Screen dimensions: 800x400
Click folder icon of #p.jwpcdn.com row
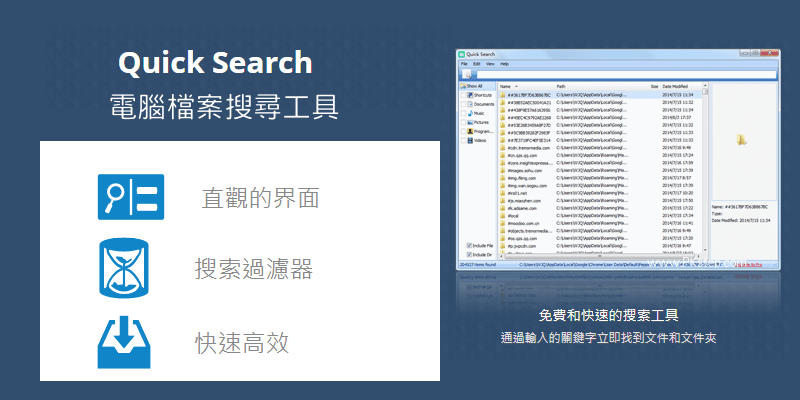(503, 246)
